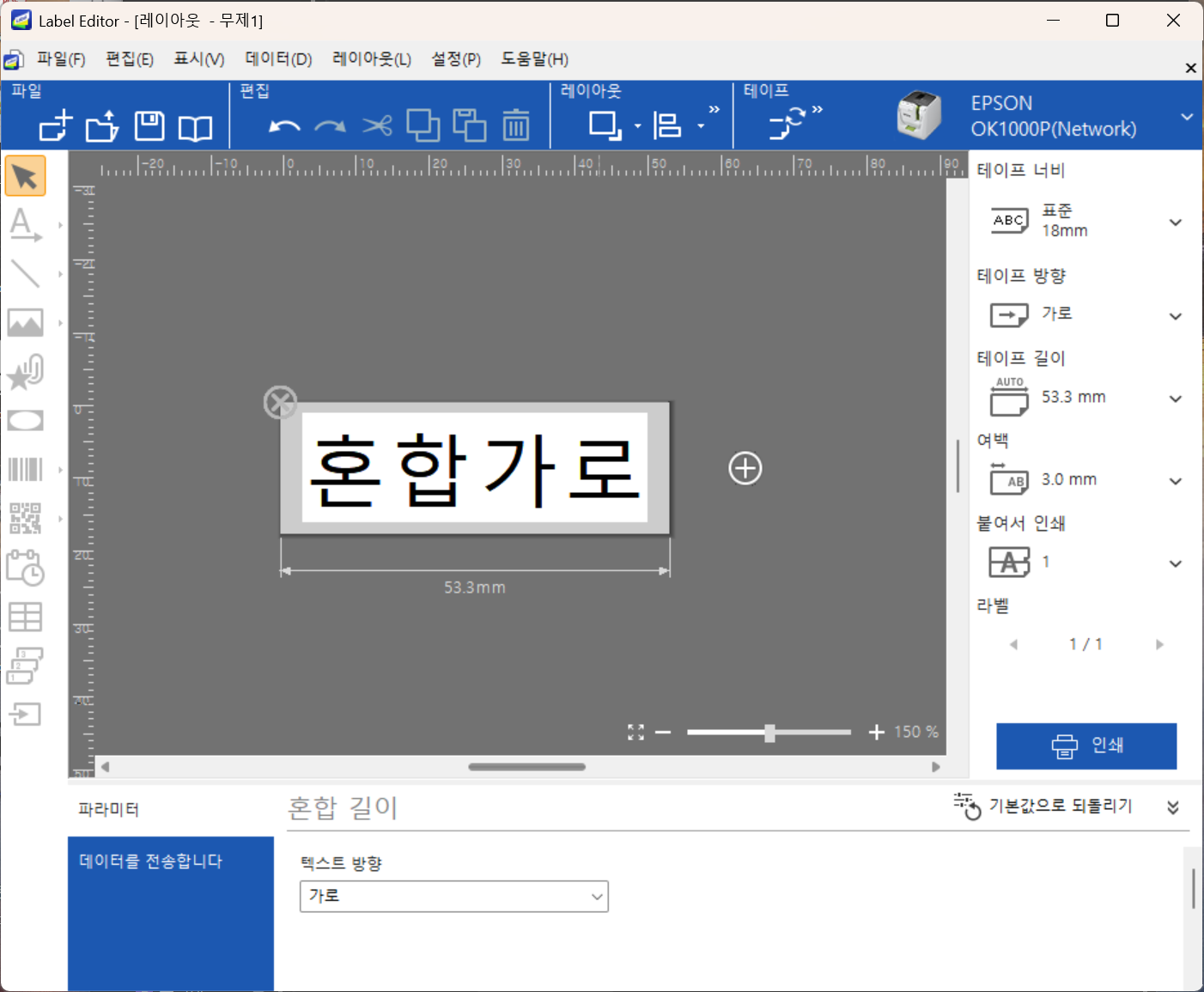Cut selection with scissors icon
This screenshot has height=992, width=1204.
point(377,126)
